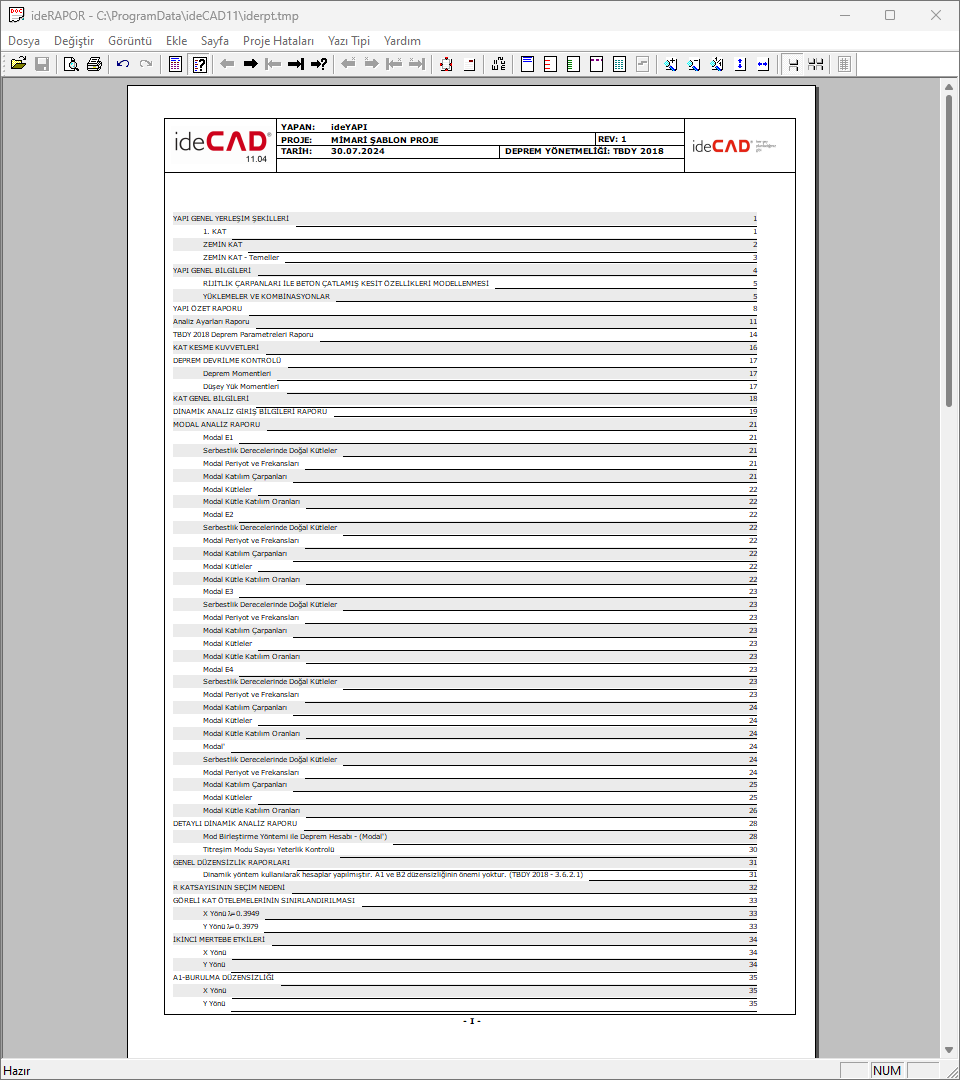Click the NUM indicator in status bar
Screen dimensions: 960x1080
pyautogui.click(x=887, y=1070)
